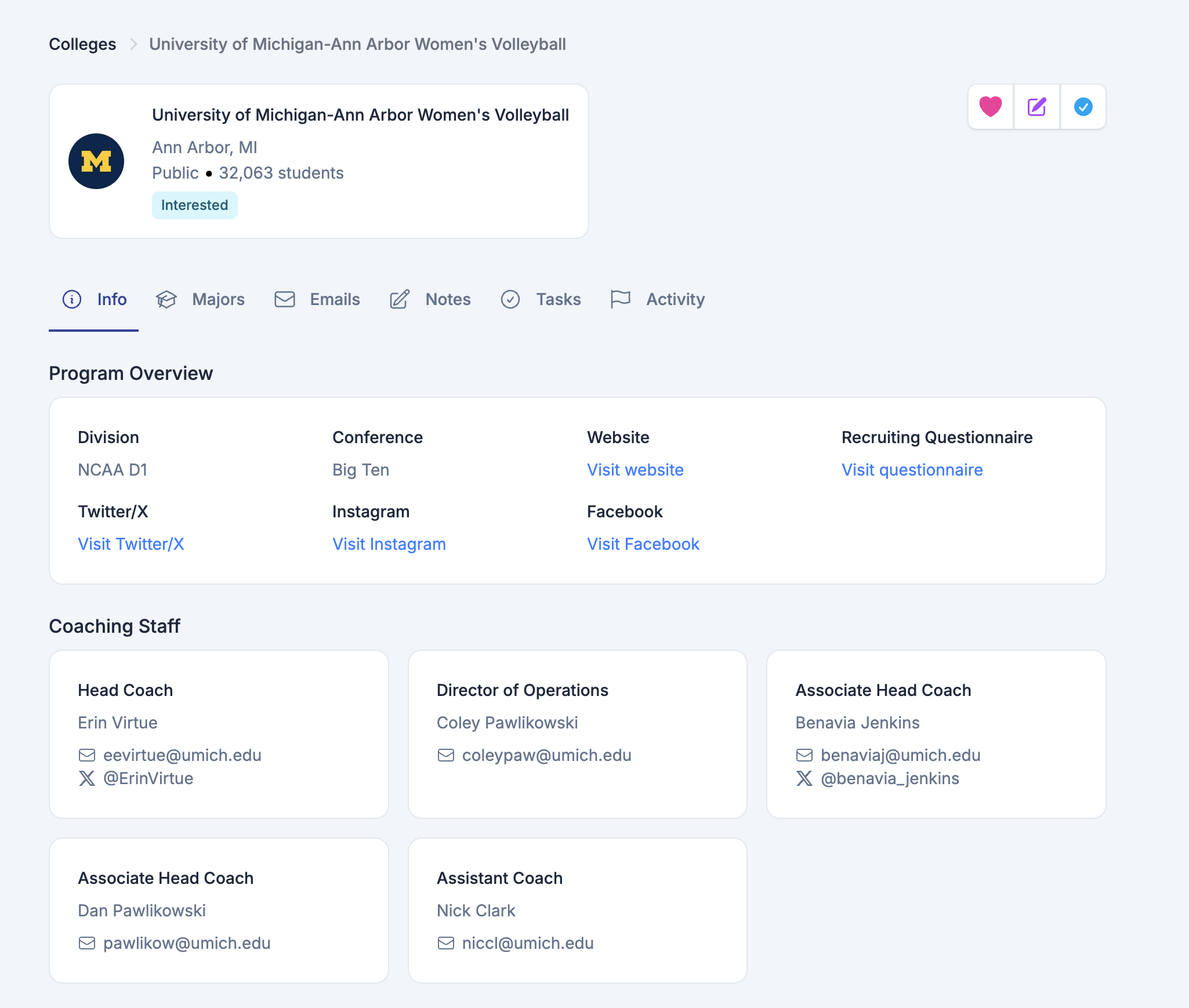This screenshot has height=1008, width=1189.
Task: Click the envelope icon beside eevirtue@umich.edu
Action: (87, 755)
